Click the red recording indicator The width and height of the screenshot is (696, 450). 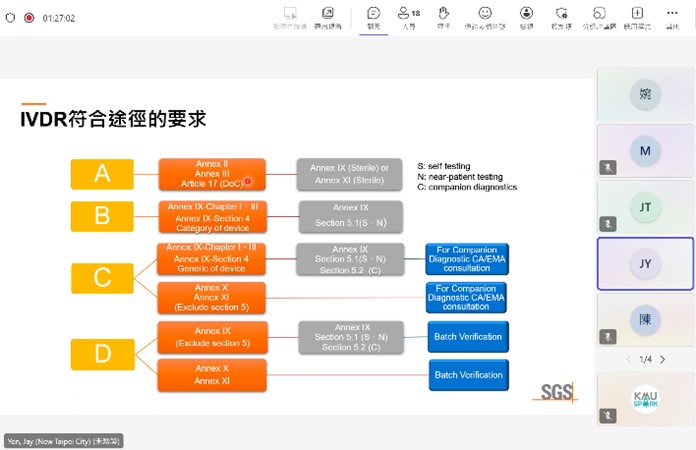29,18
